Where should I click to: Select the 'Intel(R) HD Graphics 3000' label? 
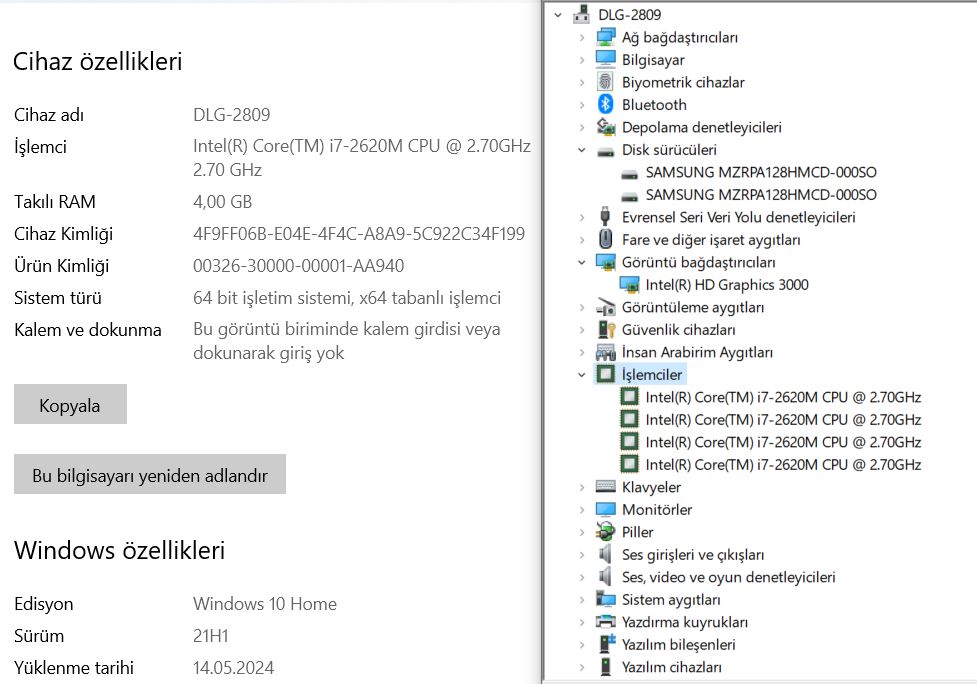[727, 285]
